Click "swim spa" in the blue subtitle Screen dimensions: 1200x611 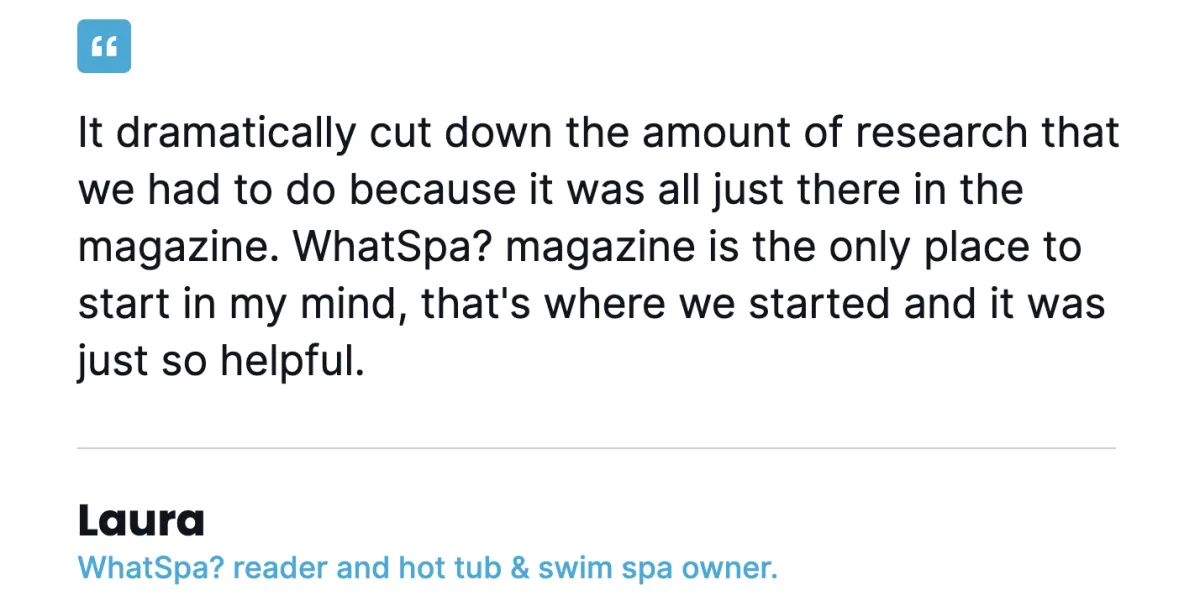605,569
